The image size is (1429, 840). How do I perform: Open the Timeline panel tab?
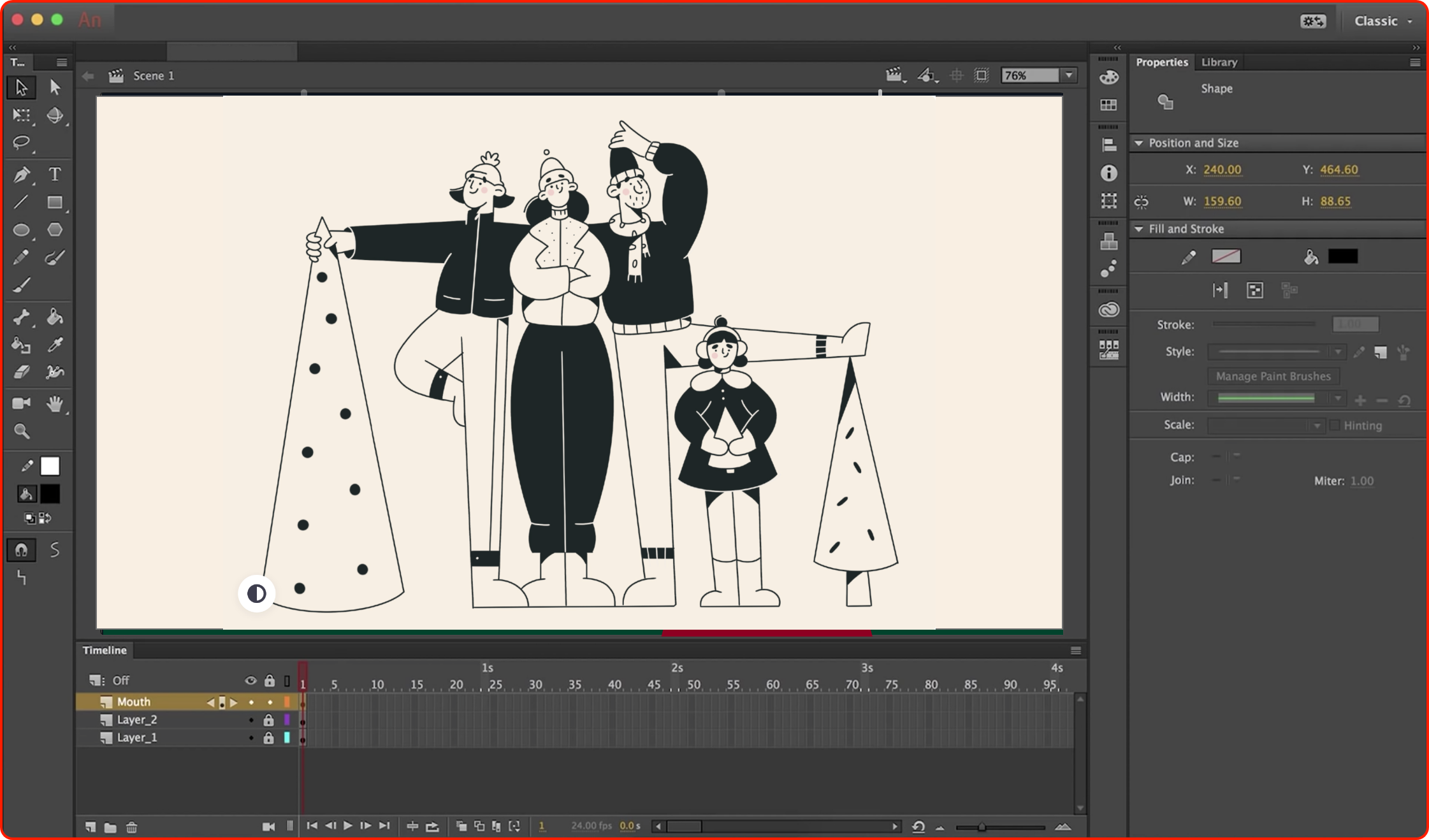pyautogui.click(x=105, y=650)
